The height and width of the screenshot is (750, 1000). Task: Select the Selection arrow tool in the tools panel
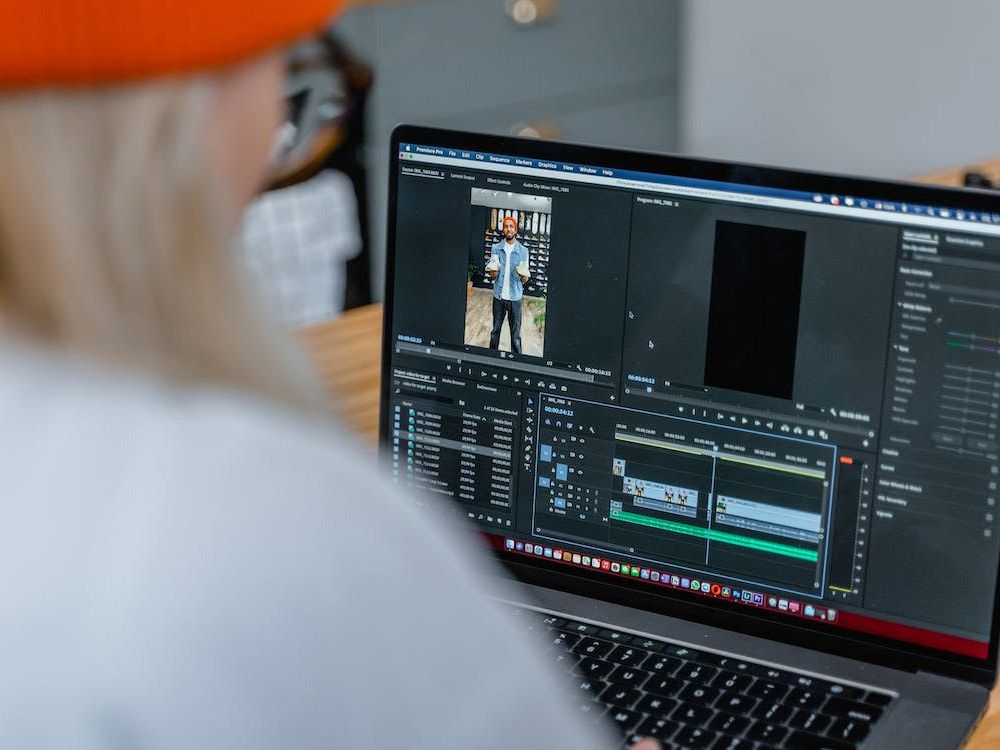[x=528, y=403]
